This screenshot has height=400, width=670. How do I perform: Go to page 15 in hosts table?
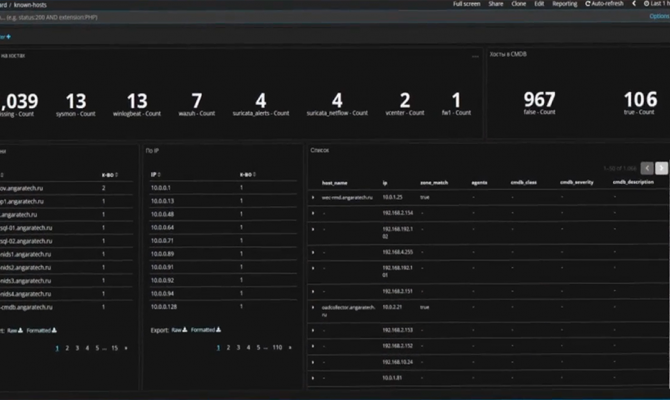coord(115,347)
